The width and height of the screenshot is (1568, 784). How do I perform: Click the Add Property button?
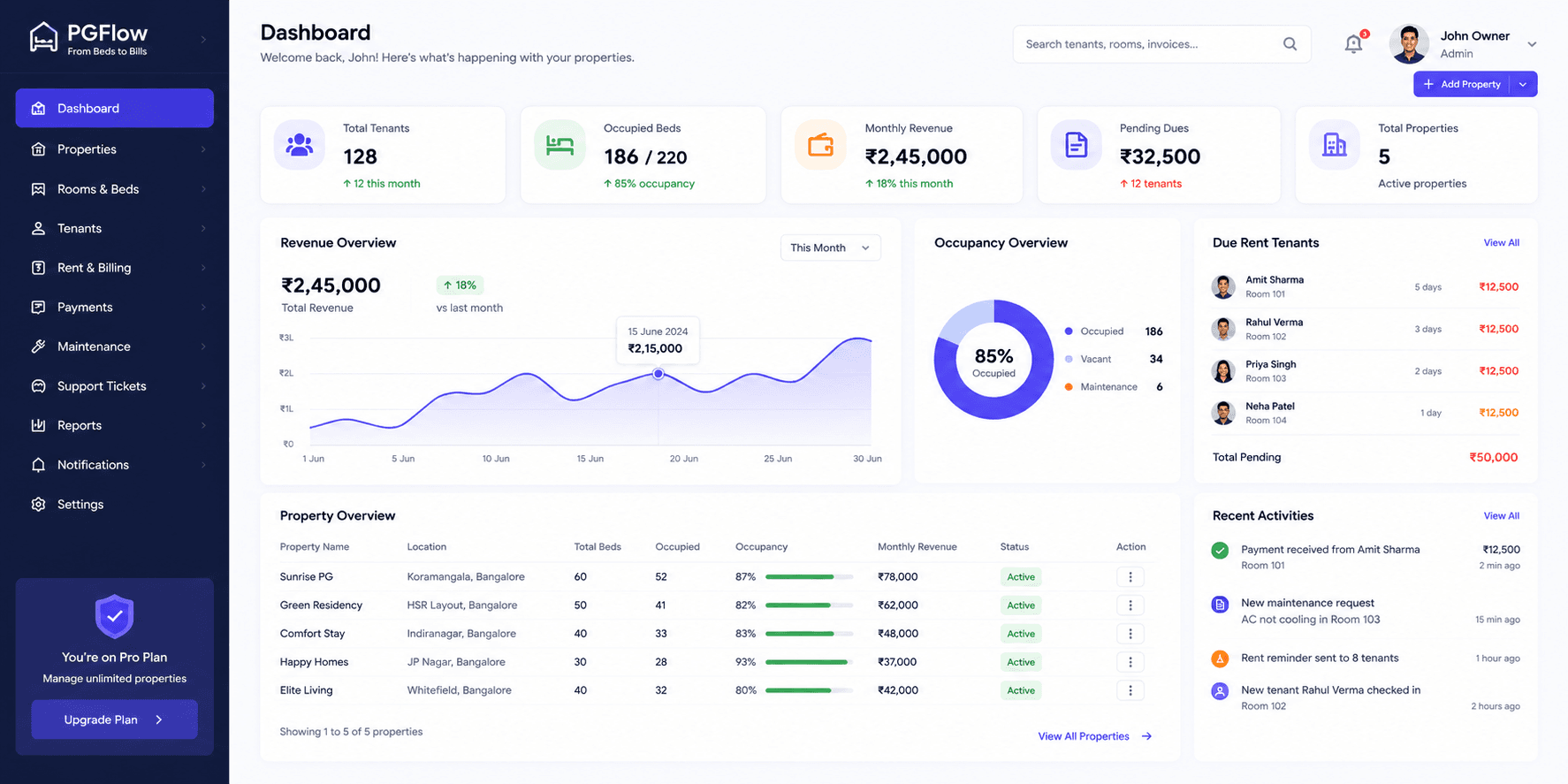coord(1462,84)
